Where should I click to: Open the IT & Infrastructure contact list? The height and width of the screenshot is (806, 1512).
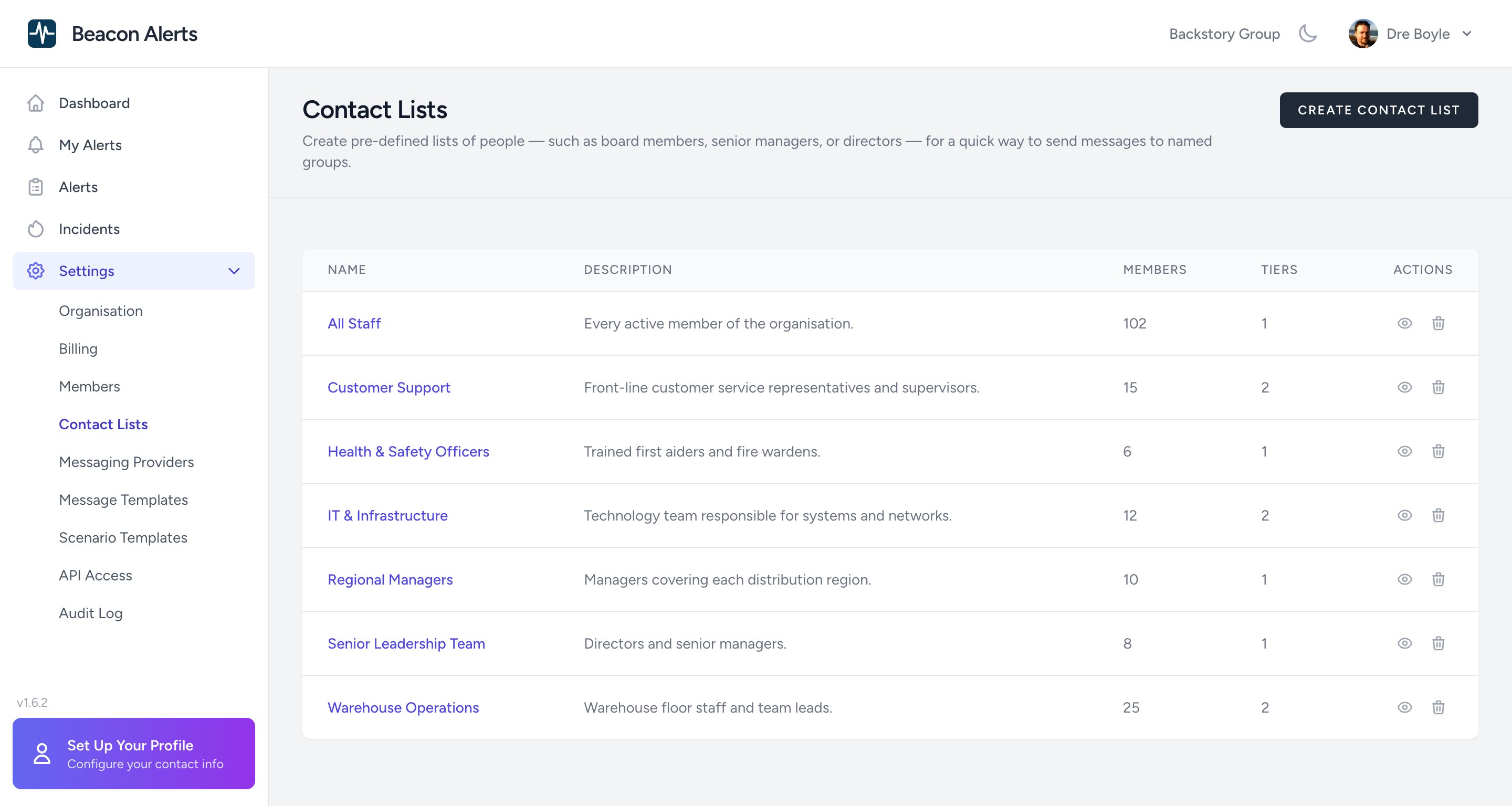point(387,516)
